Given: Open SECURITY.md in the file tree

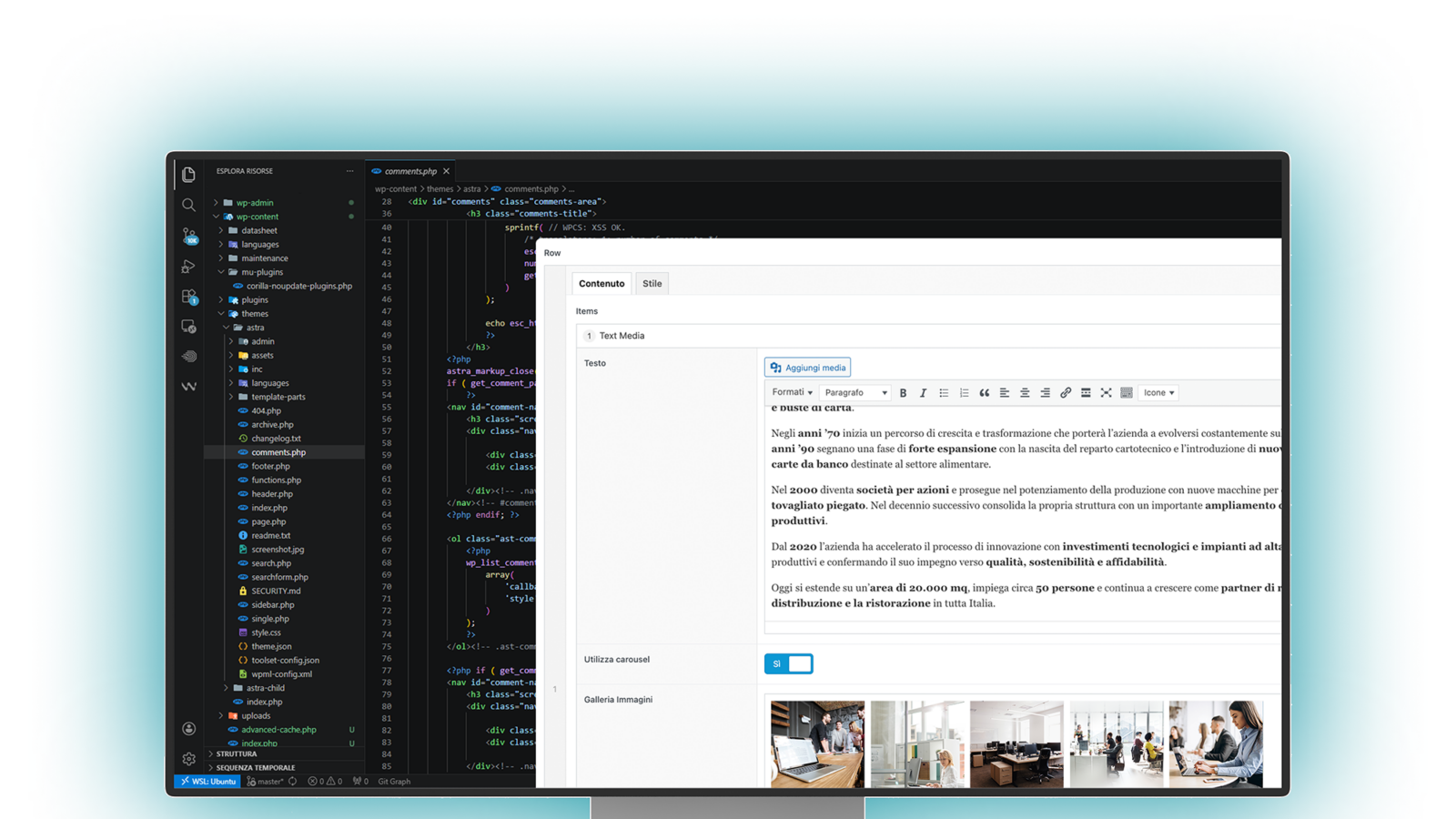Looking at the screenshot, I should pos(276,591).
